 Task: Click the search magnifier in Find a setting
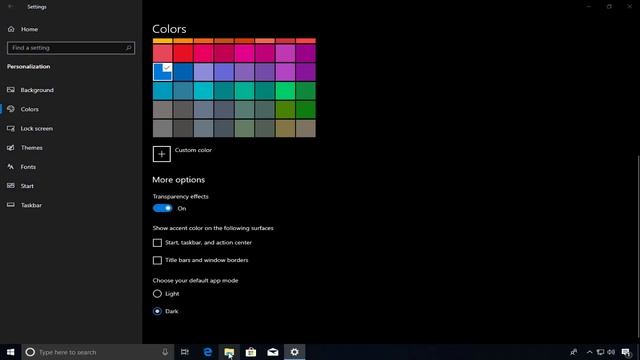click(x=128, y=48)
